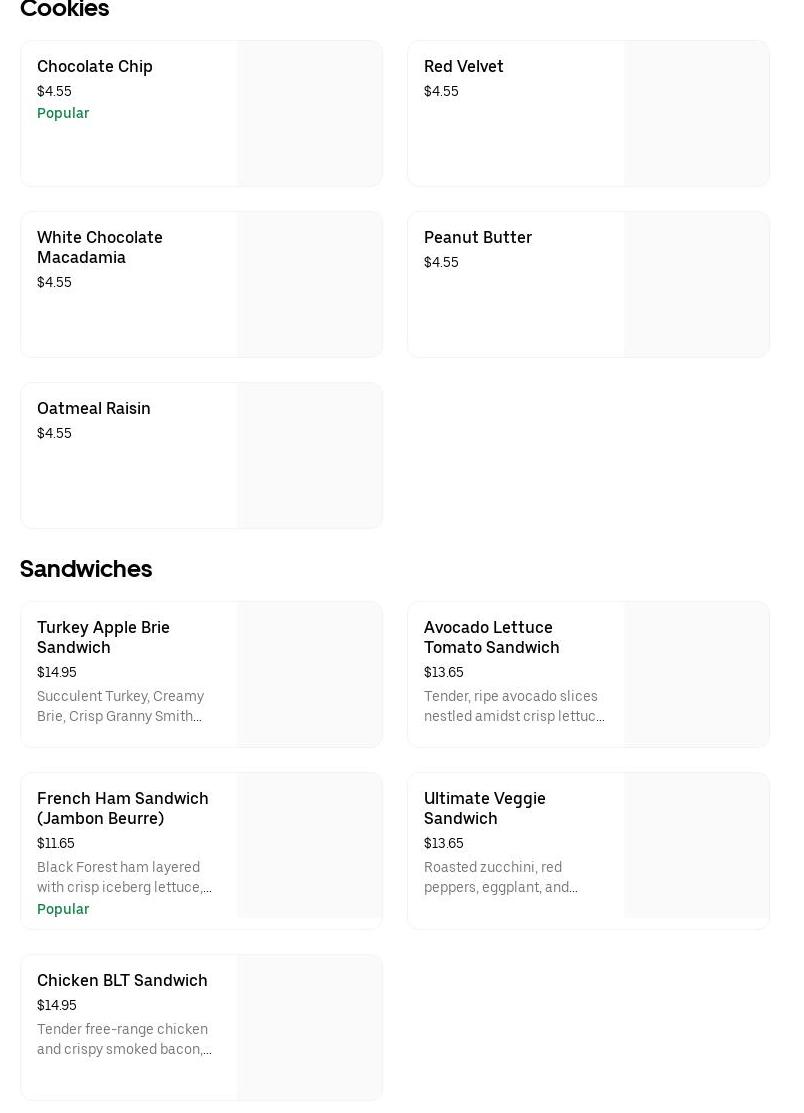Select Avocado Lettuce Tomato Sandwich title
This screenshot has height=1113, width=804.
(491, 637)
